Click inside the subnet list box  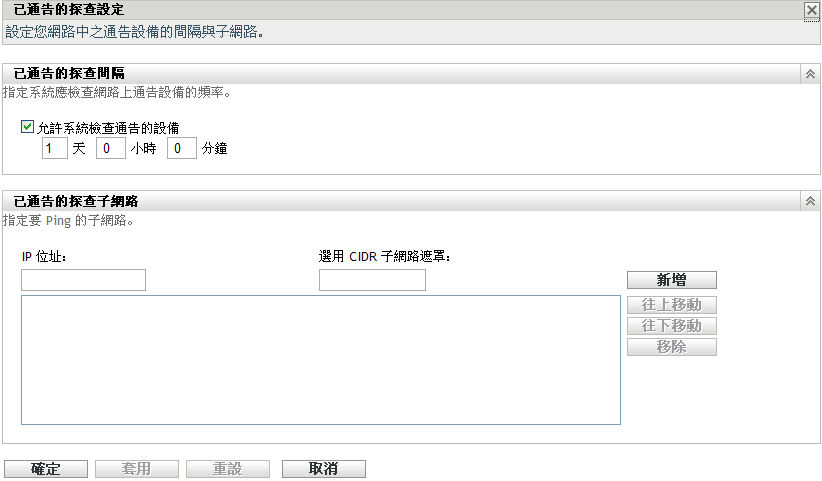(321, 360)
